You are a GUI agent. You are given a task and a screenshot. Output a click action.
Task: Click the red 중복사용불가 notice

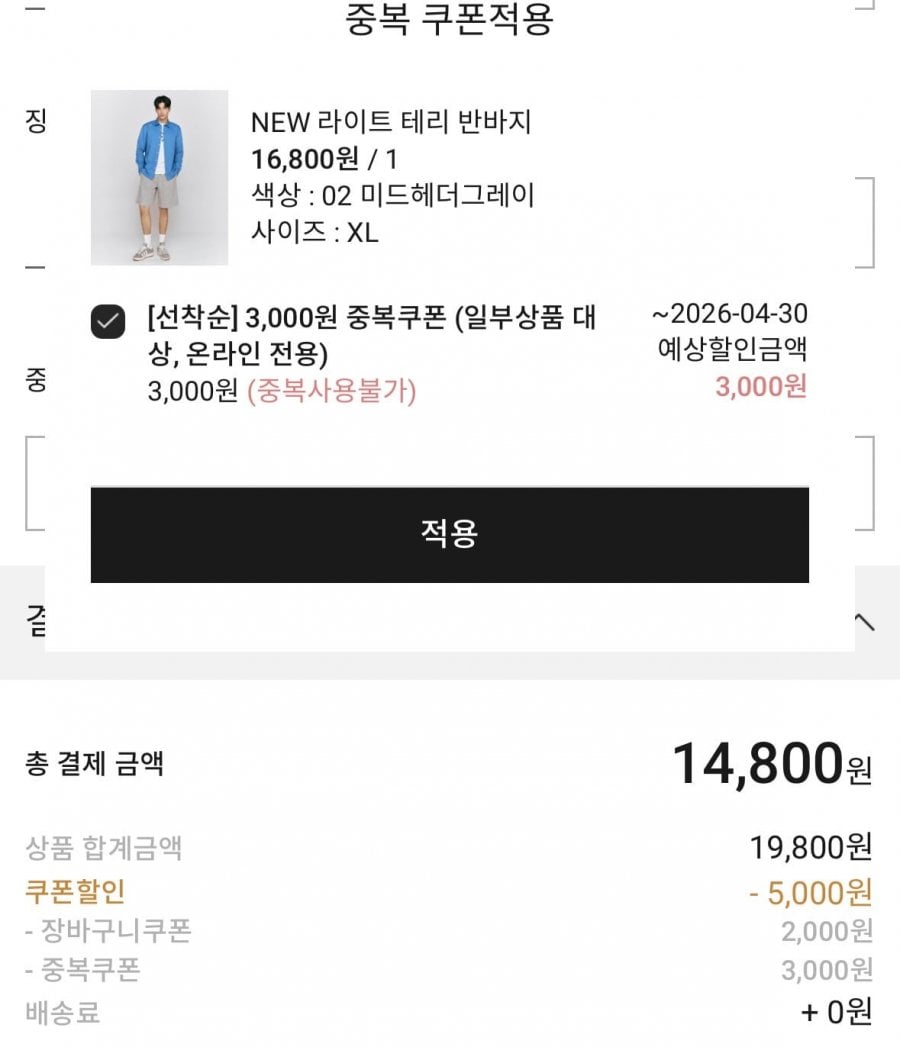click(331, 391)
